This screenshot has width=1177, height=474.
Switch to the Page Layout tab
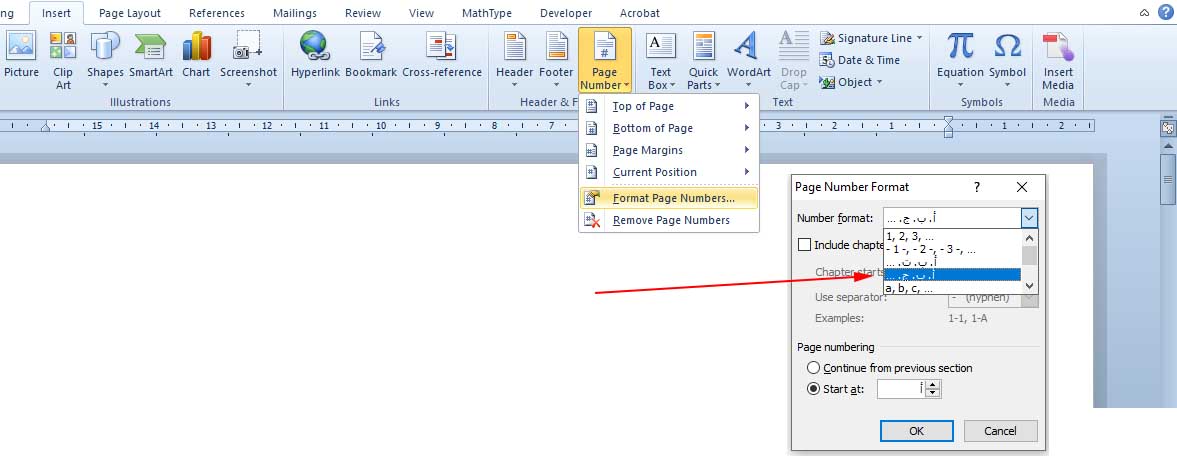[x=131, y=13]
